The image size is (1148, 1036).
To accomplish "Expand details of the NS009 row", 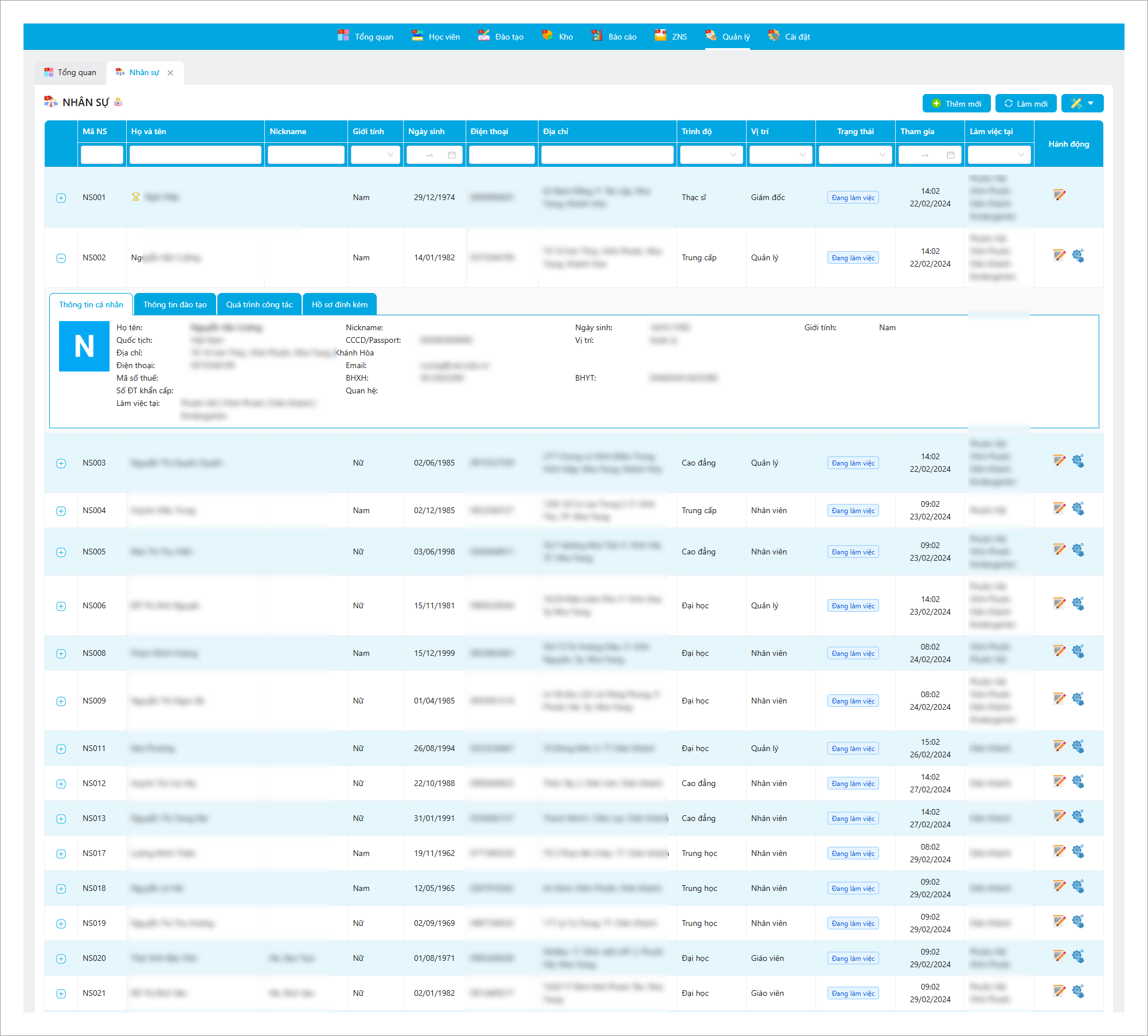I will click(x=61, y=701).
